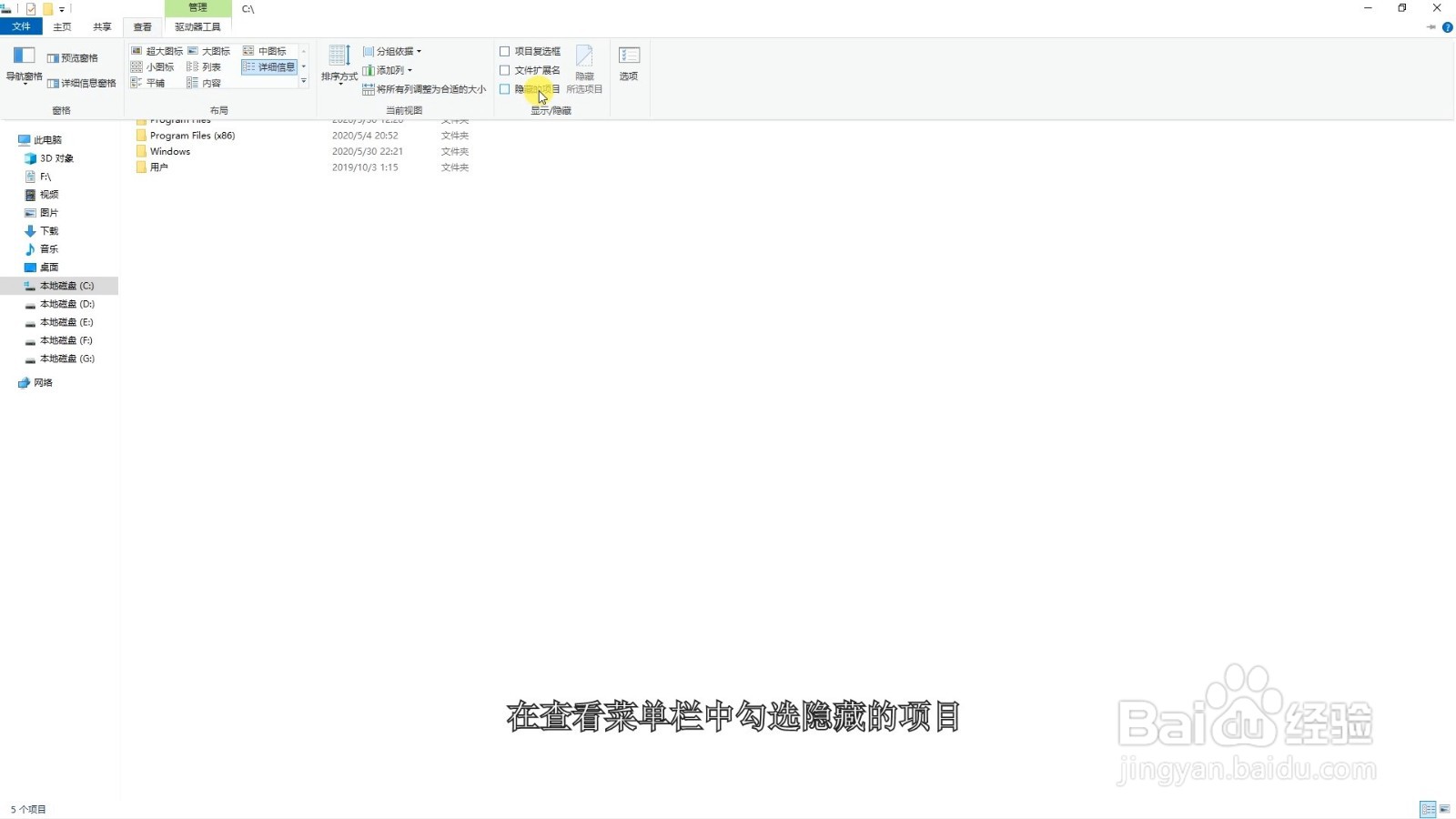The width and height of the screenshot is (1456, 819).
Task: Toggle the 预览窗格 preview pane
Action: coord(72,58)
